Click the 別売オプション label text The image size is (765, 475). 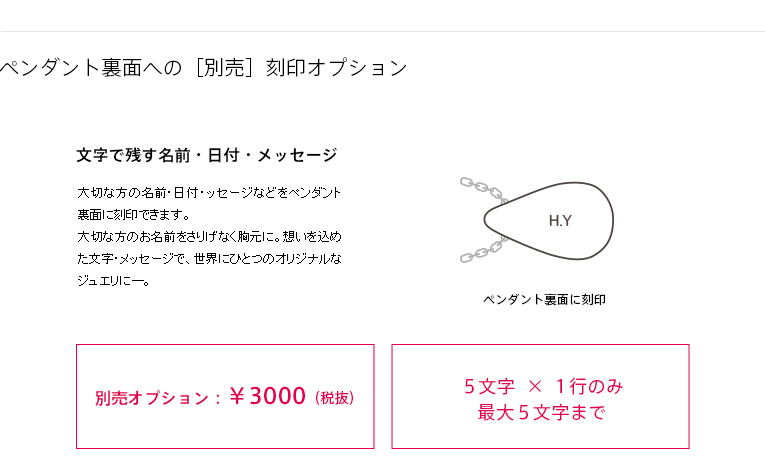pos(151,398)
